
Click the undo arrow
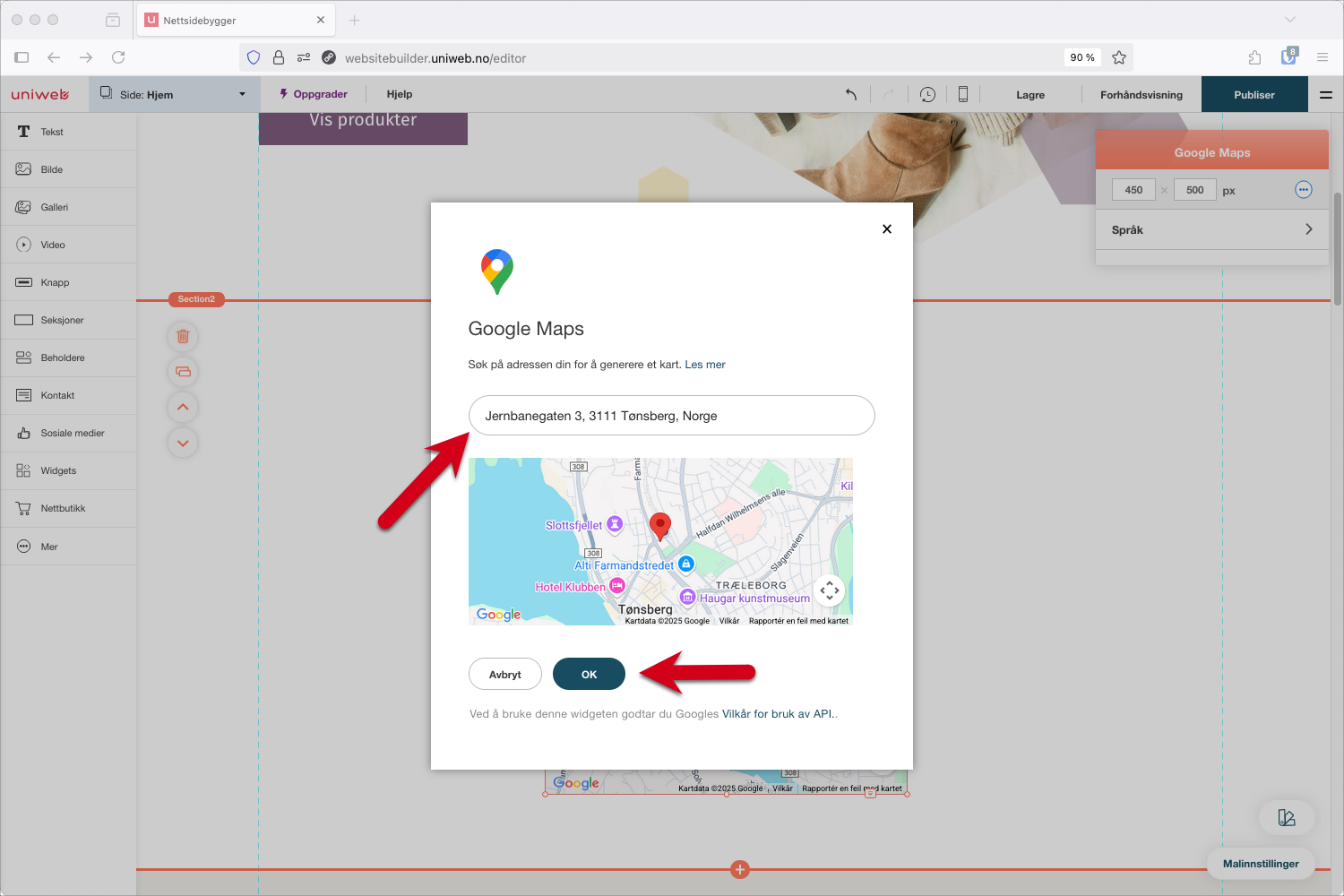851,94
